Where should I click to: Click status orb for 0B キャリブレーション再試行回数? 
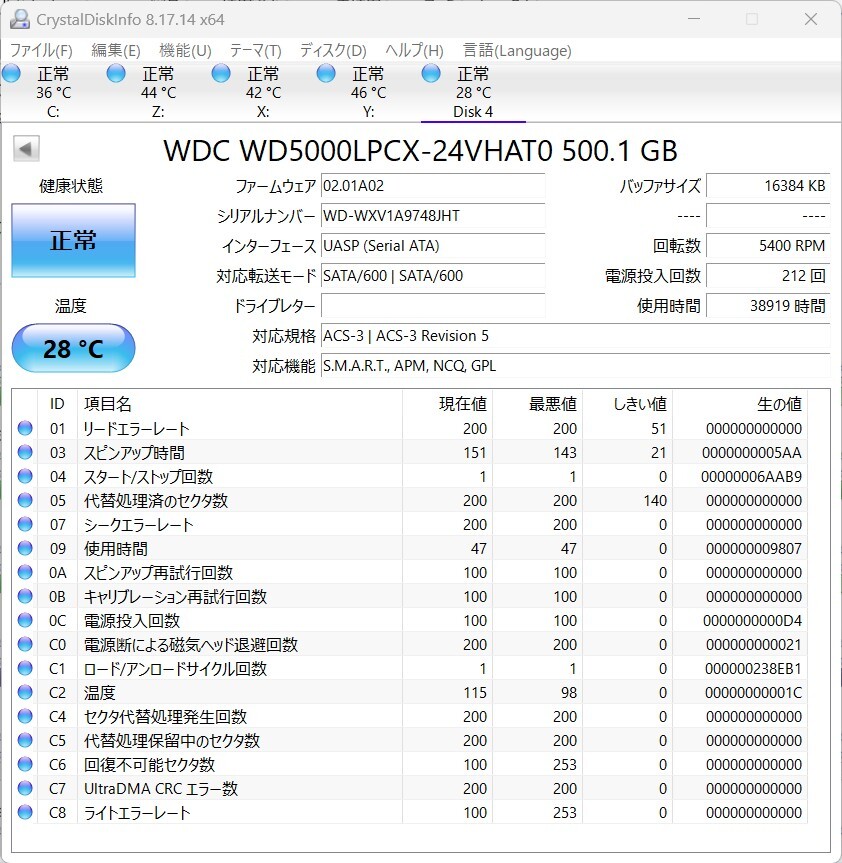point(25,596)
